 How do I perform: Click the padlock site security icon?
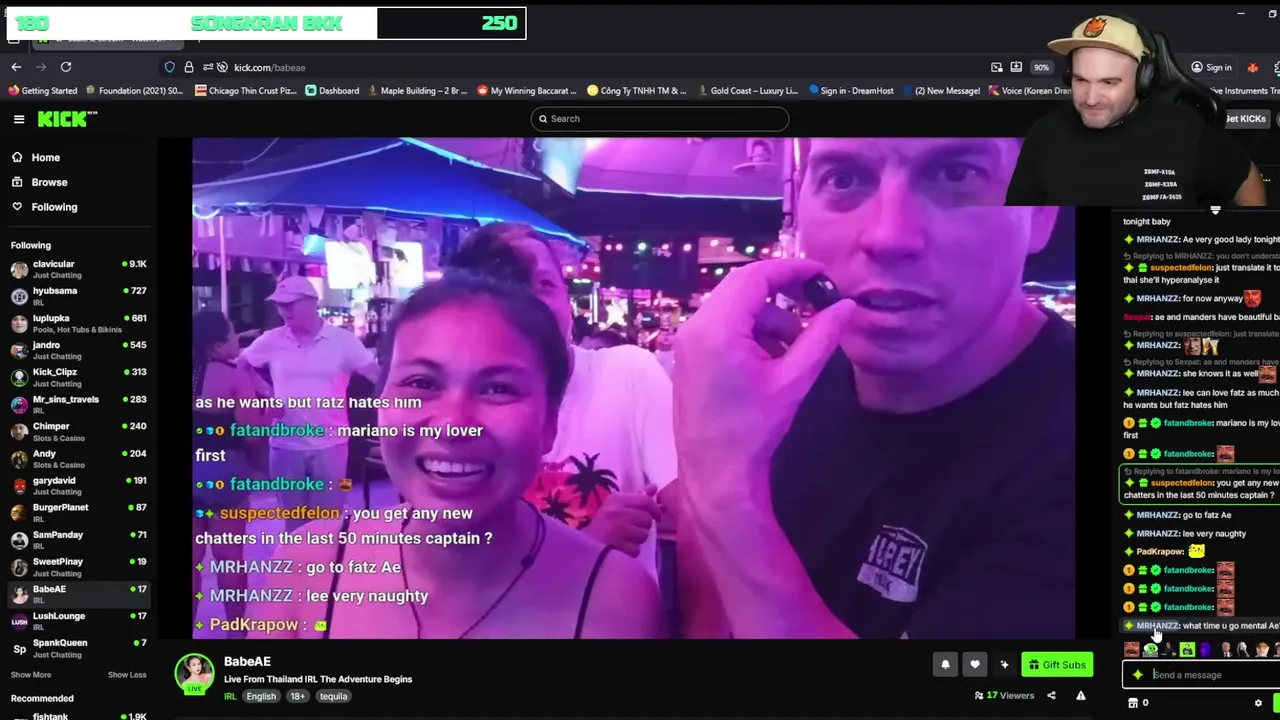click(189, 67)
